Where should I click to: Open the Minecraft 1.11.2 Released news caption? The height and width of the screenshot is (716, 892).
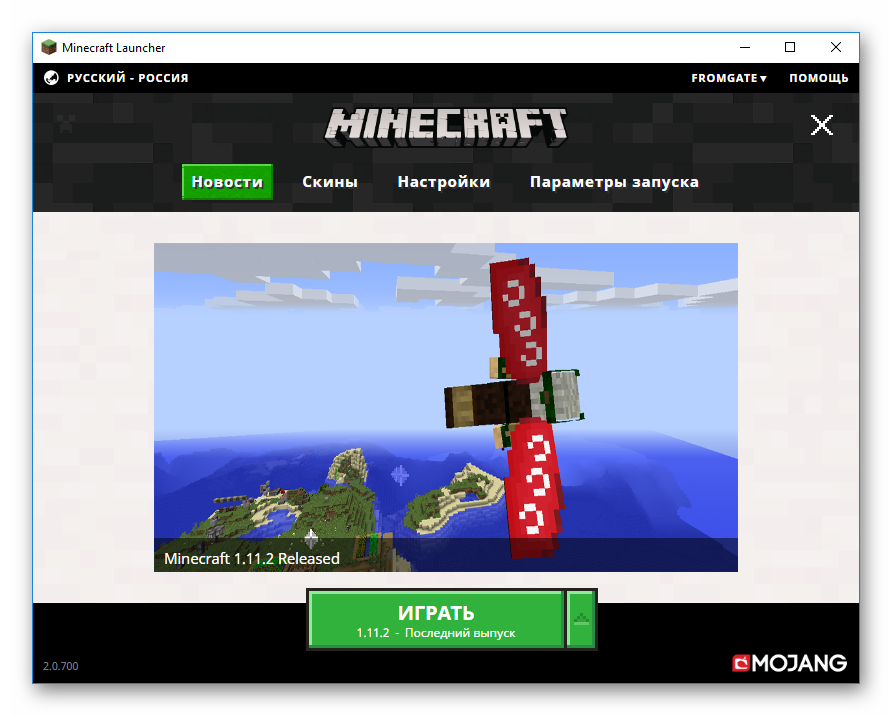click(x=252, y=558)
